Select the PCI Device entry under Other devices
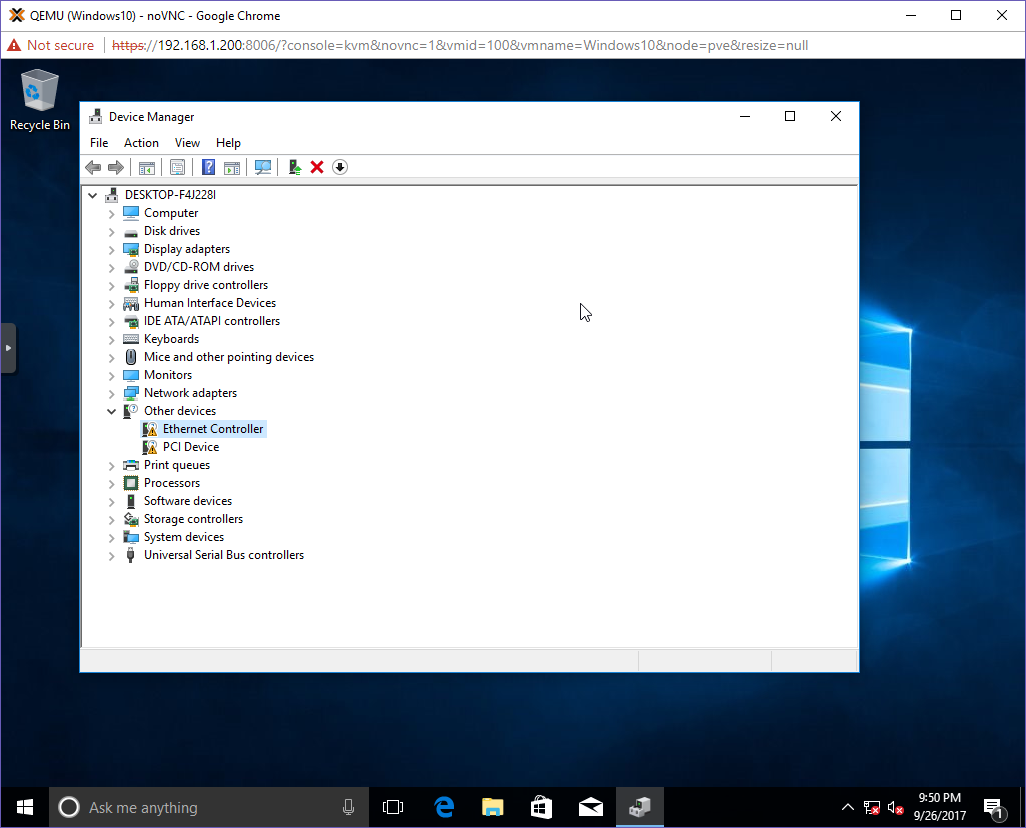This screenshot has width=1026, height=828. tap(192, 446)
